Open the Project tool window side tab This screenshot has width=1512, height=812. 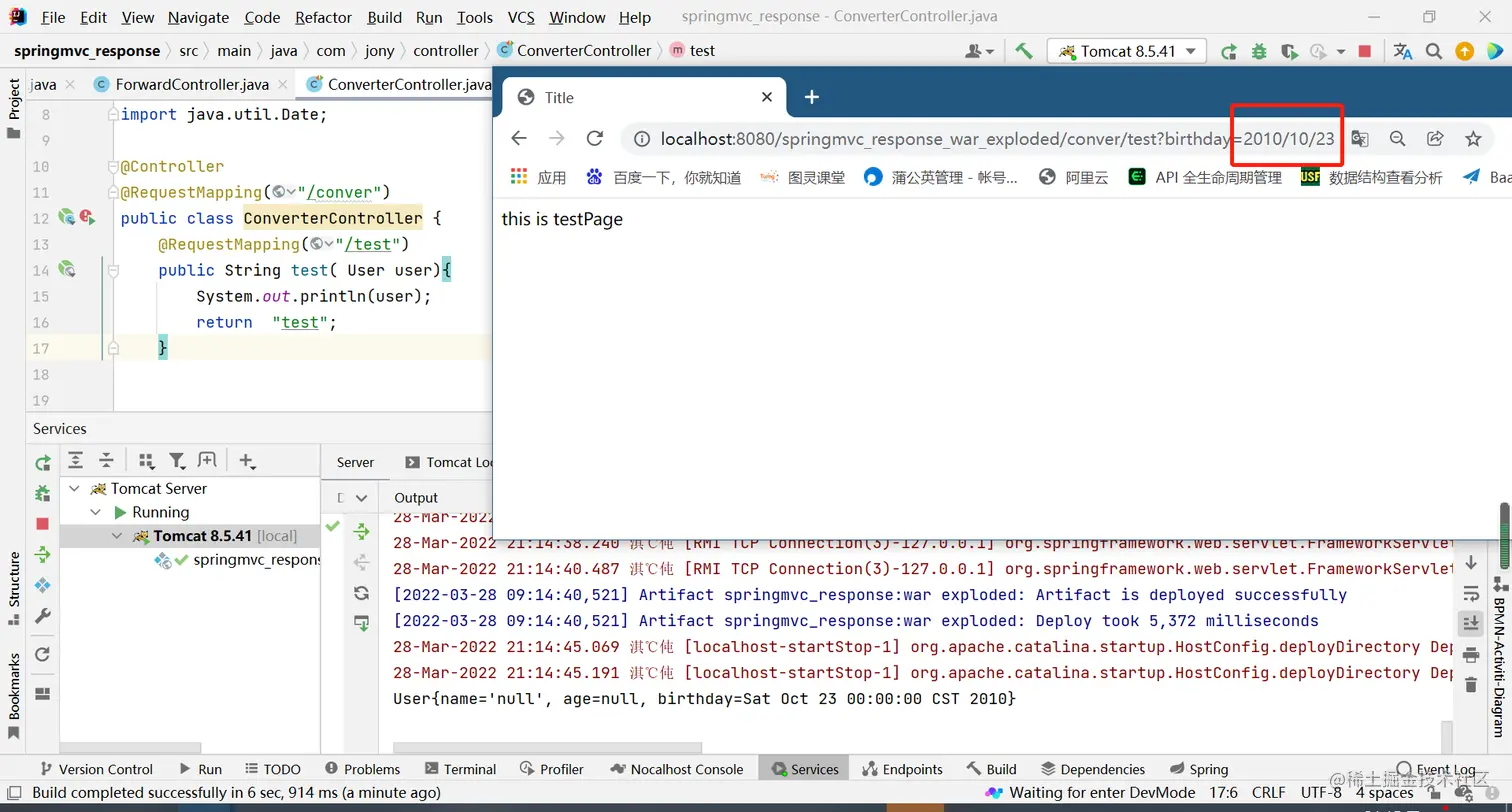point(13,108)
